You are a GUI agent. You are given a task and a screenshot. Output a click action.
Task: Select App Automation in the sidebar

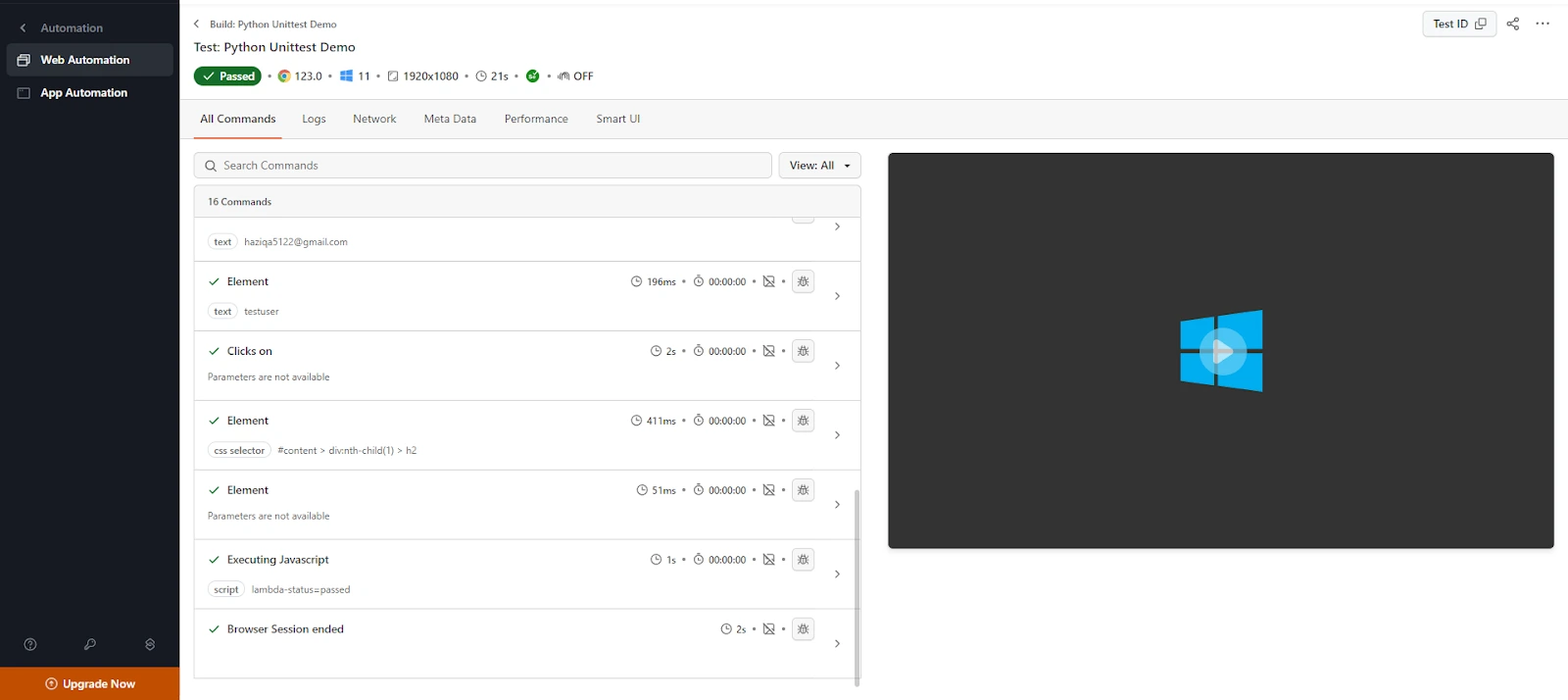click(x=89, y=93)
